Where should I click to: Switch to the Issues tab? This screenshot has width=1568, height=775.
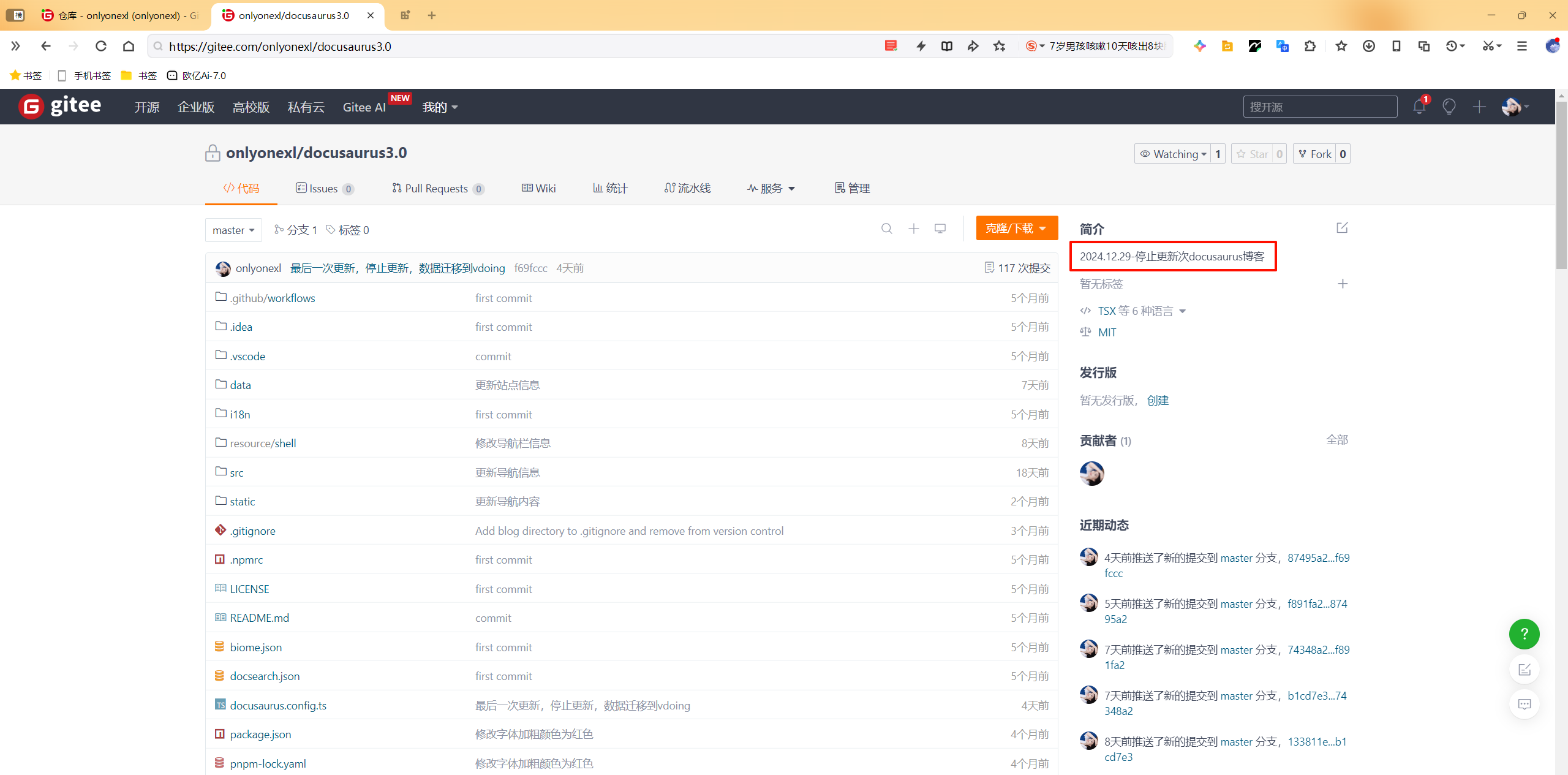tap(325, 188)
